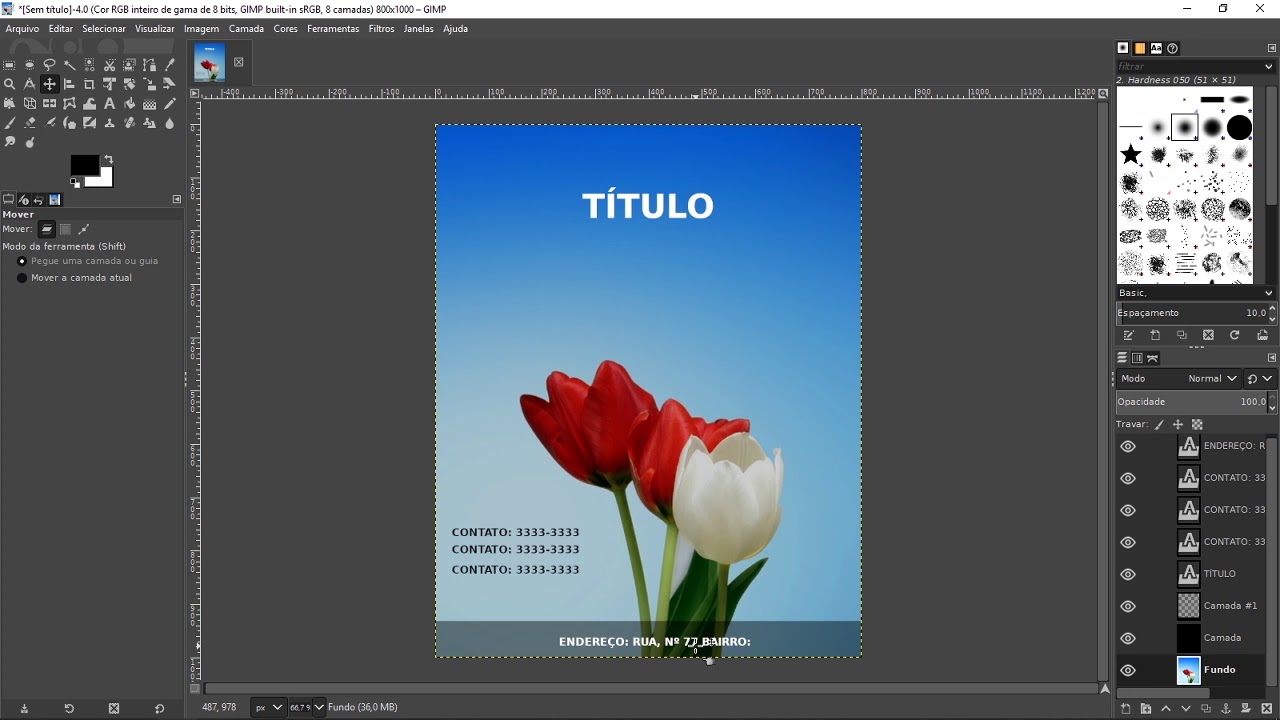This screenshot has width=1280, height=720.
Task: Choose 'Mover a camada atual' option
Action: (74, 278)
